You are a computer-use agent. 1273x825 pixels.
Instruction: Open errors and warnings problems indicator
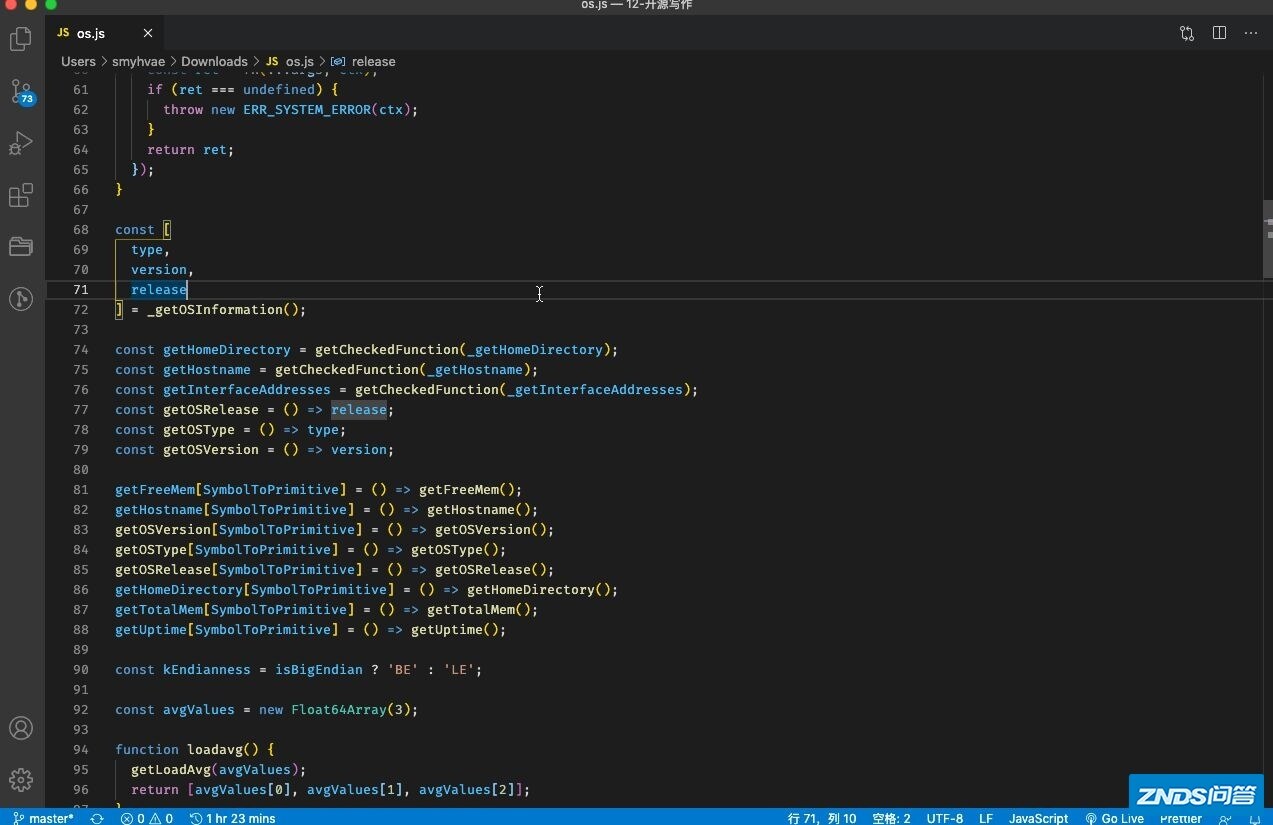[146, 818]
